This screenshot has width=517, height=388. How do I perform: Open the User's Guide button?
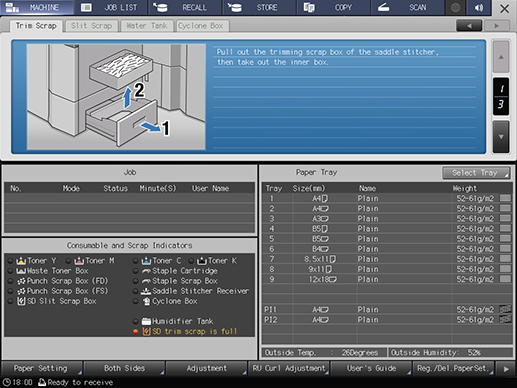pos(371,368)
